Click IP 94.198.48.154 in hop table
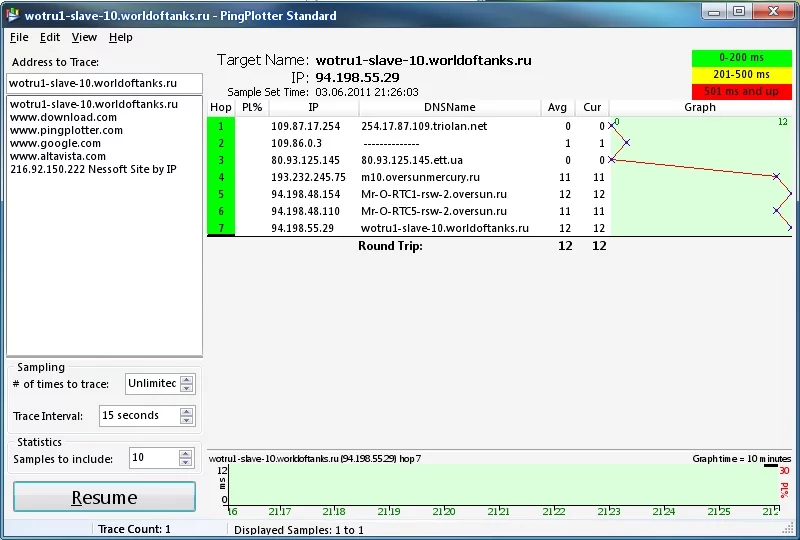Screen dimensions: 800x540 tap(306, 194)
